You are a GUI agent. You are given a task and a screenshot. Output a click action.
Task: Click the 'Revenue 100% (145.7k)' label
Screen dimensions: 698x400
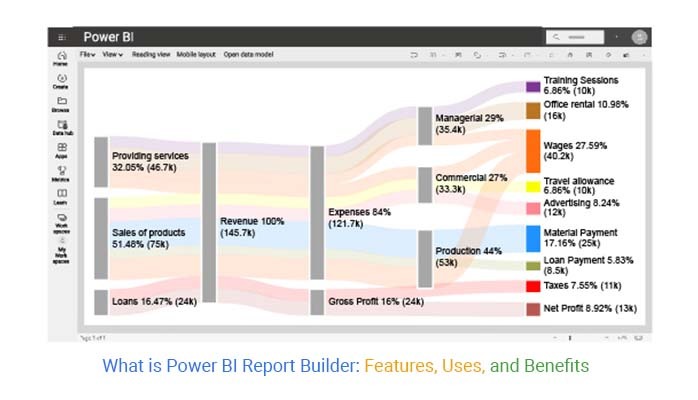[252, 227]
